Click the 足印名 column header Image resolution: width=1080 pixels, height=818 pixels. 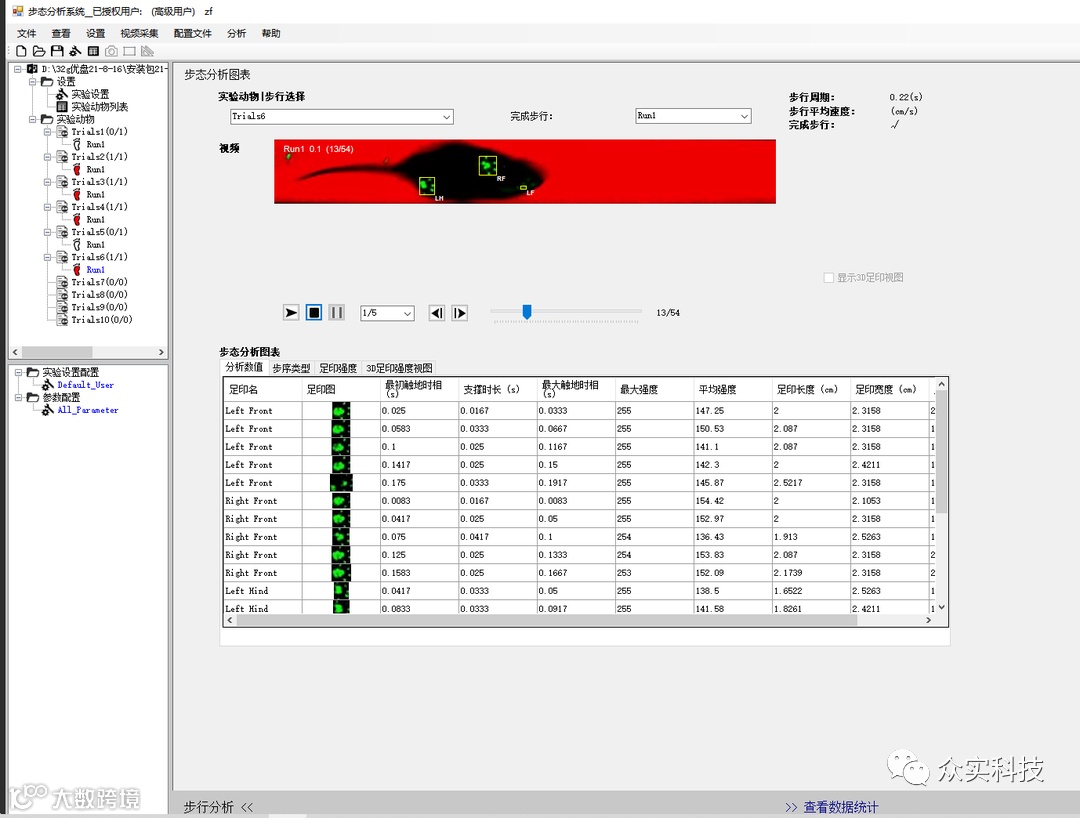[262, 389]
